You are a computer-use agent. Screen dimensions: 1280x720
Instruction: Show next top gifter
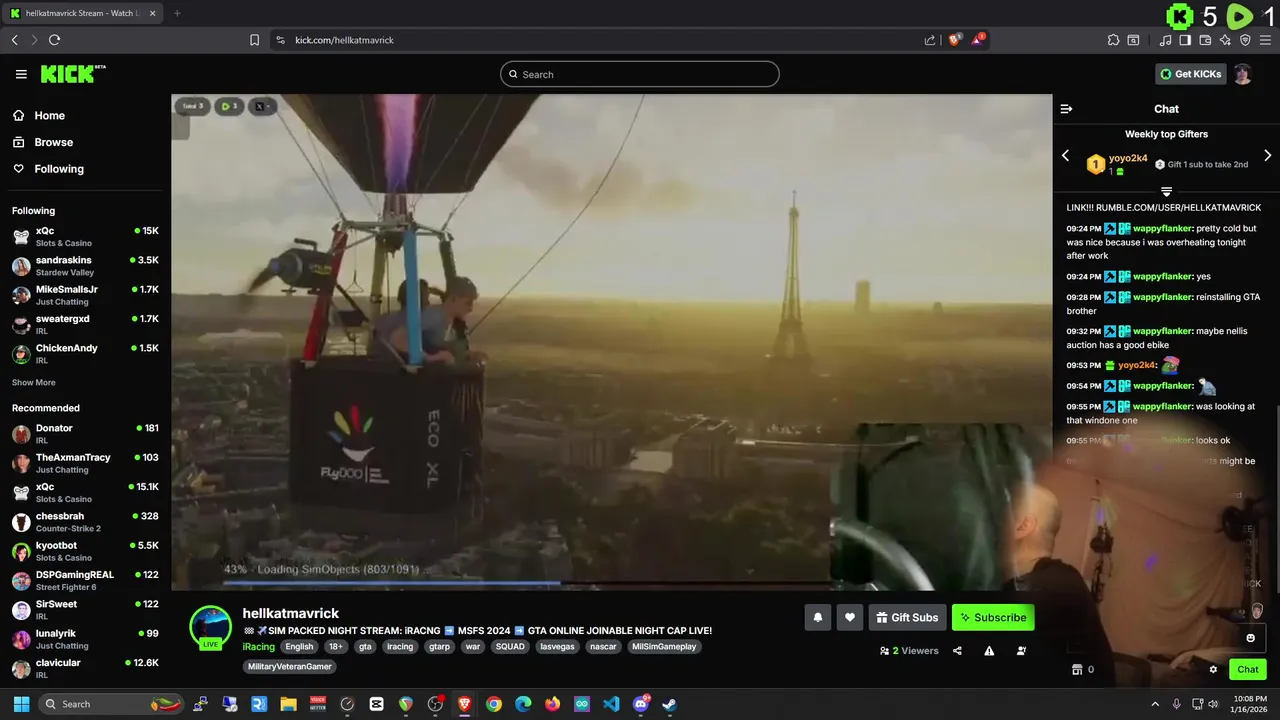click(x=1267, y=156)
